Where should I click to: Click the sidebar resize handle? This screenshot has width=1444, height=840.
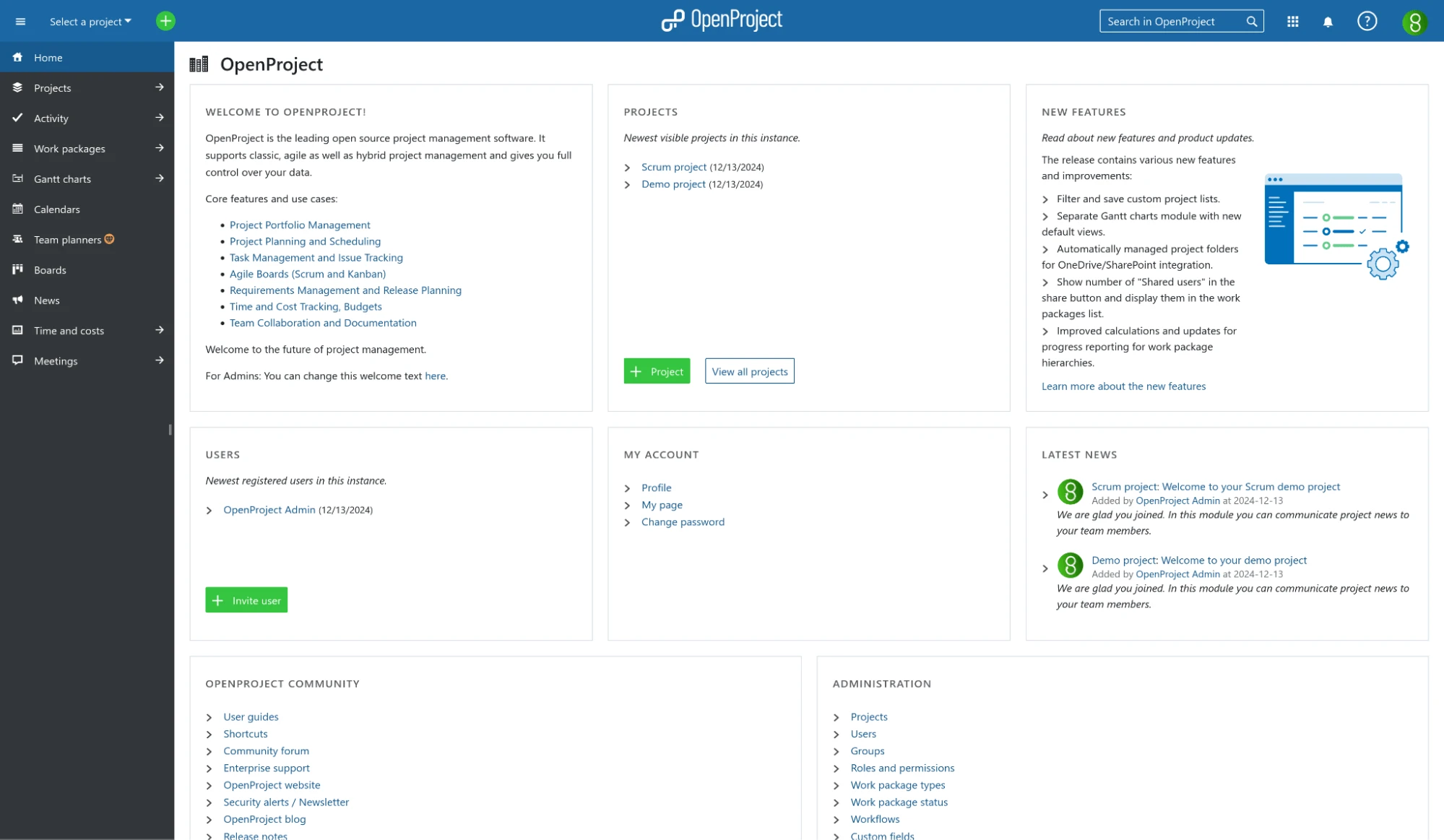[170, 430]
